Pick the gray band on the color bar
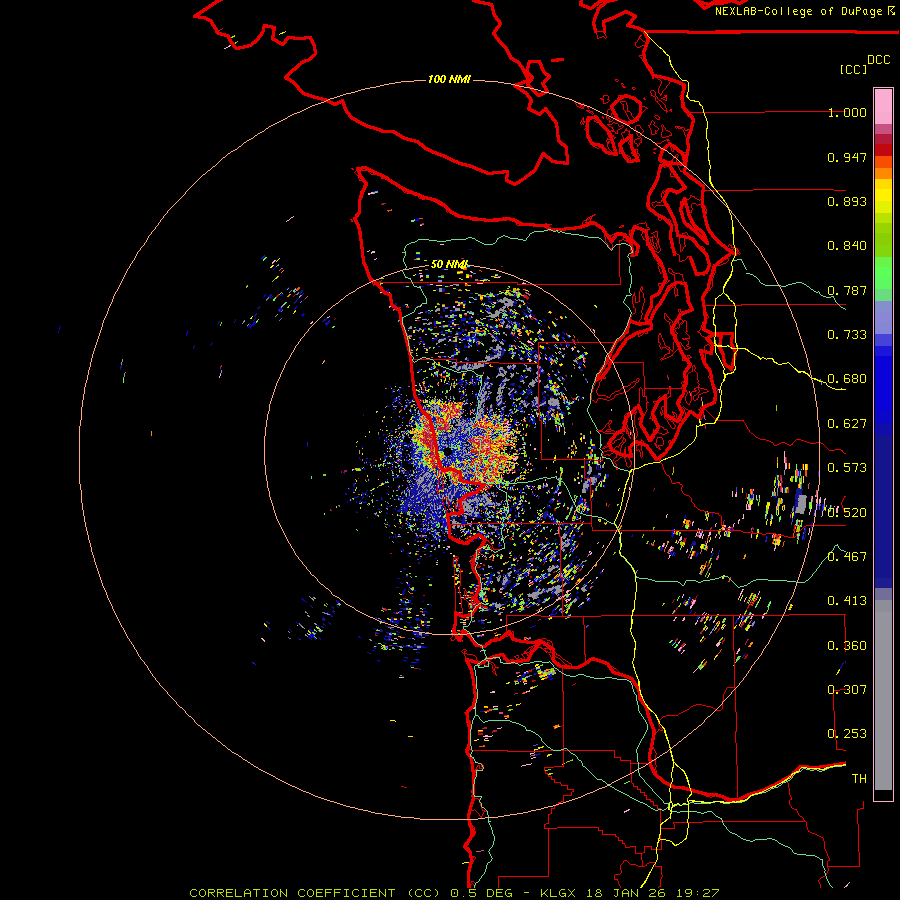 tap(883, 695)
